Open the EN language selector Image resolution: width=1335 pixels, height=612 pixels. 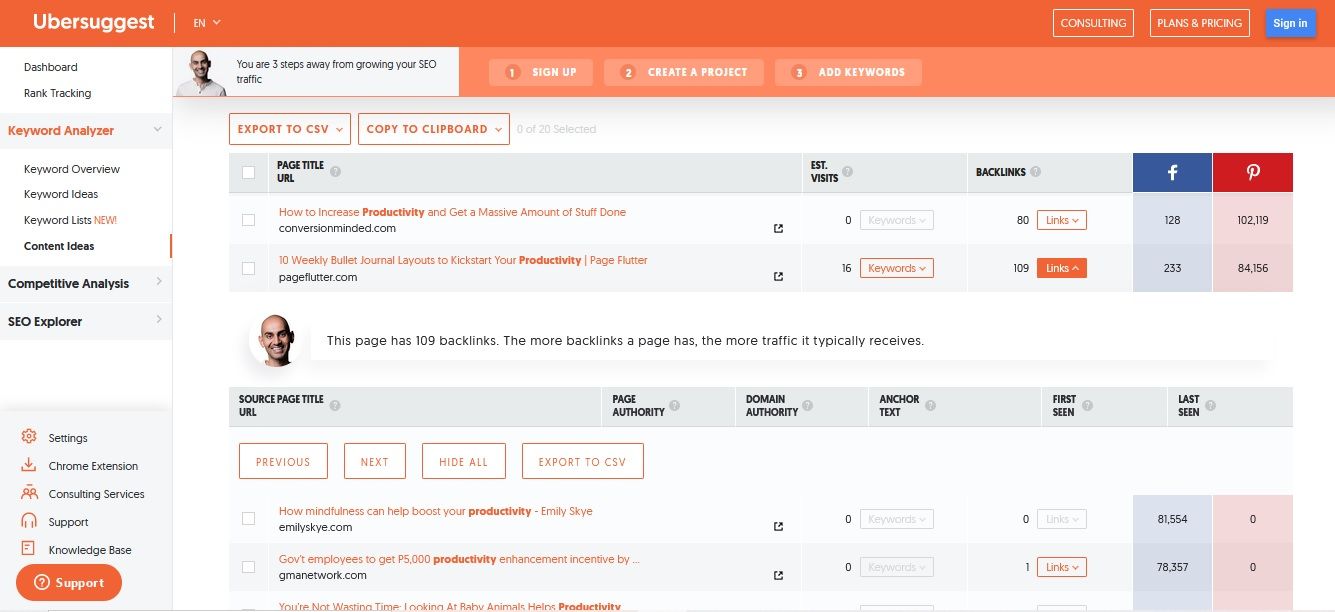pyautogui.click(x=207, y=23)
